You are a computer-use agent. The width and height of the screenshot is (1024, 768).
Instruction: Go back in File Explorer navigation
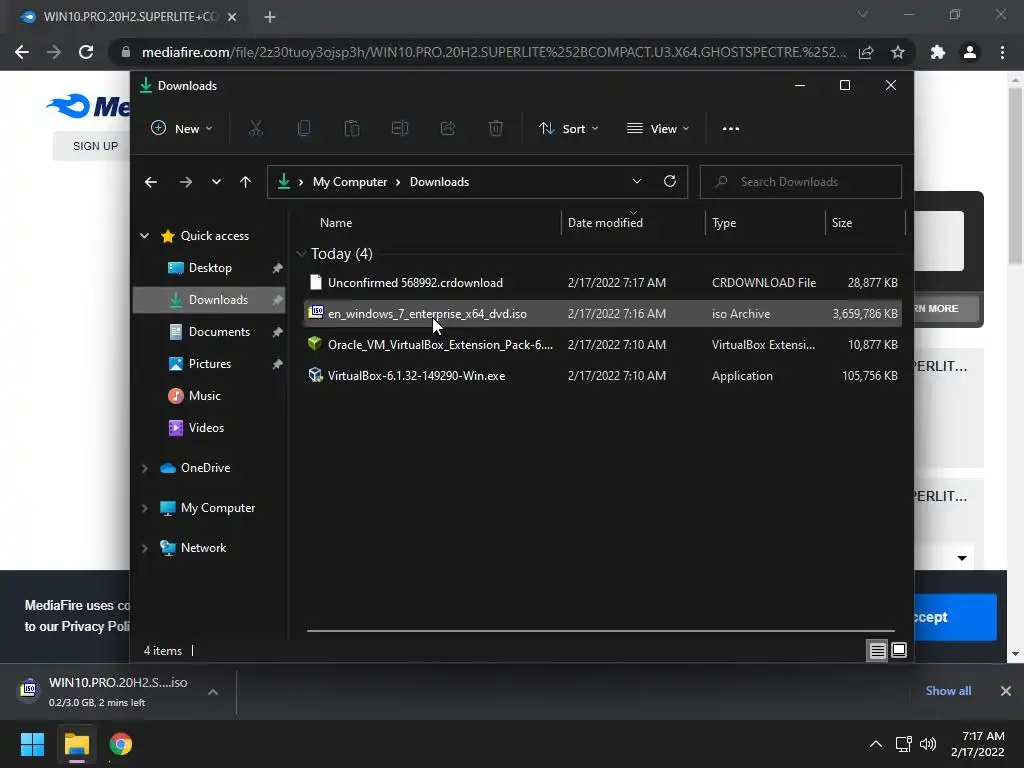[x=151, y=182]
